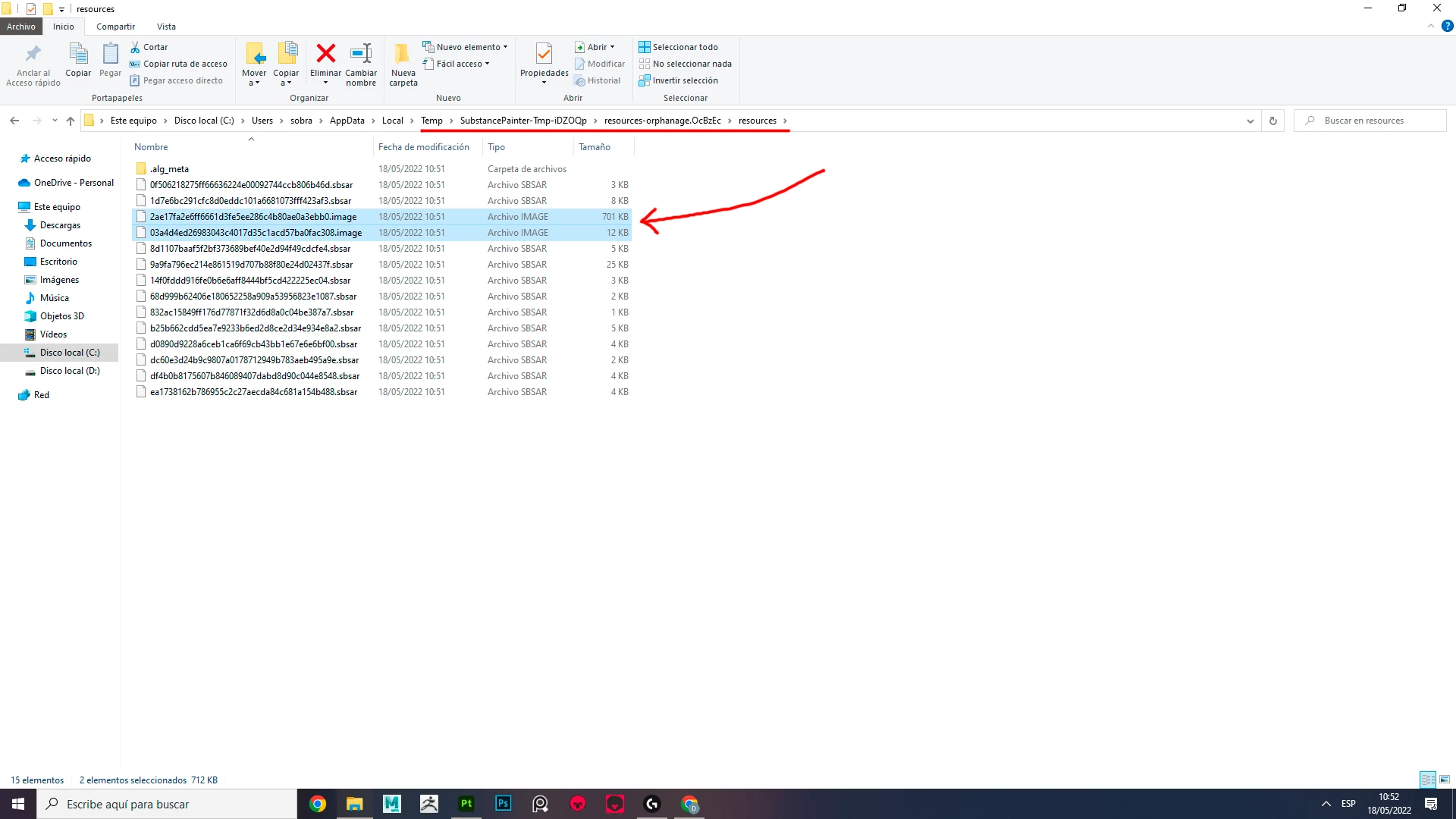Refresh the folder with the reload icon

pos(1273,121)
